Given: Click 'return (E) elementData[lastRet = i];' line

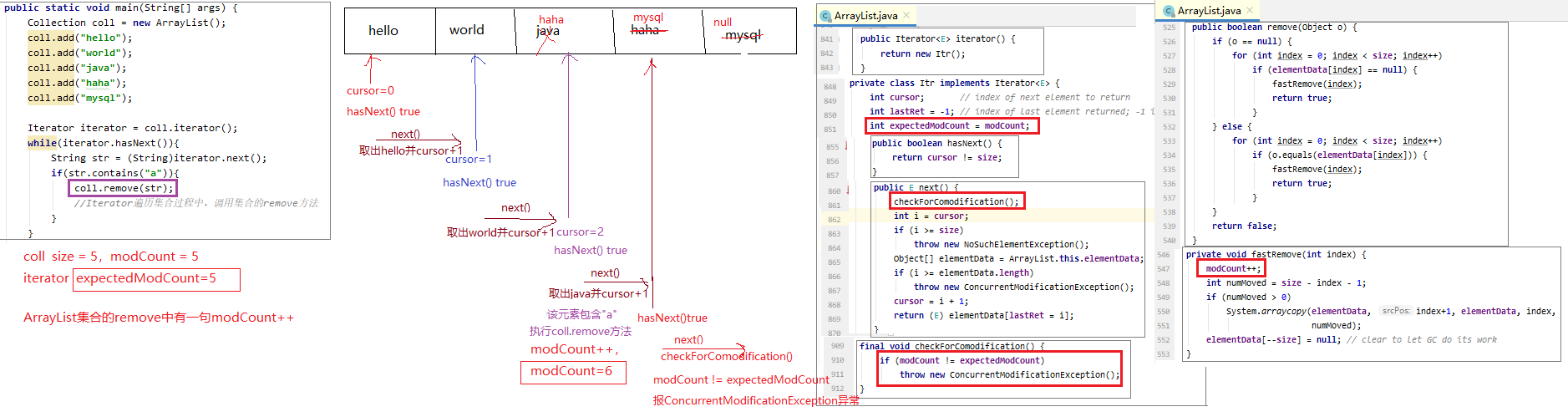Looking at the screenshot, I should coord(983,315).
